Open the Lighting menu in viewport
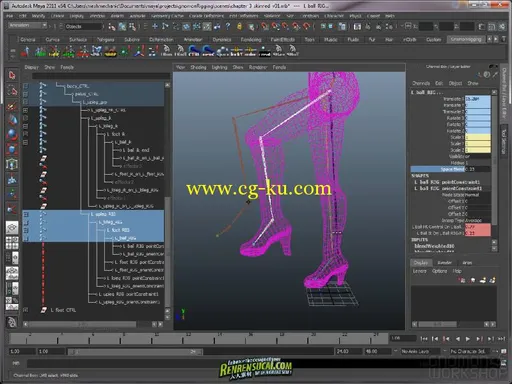The width and height of the screenshot is (512, 384). [x=219, y=67]
